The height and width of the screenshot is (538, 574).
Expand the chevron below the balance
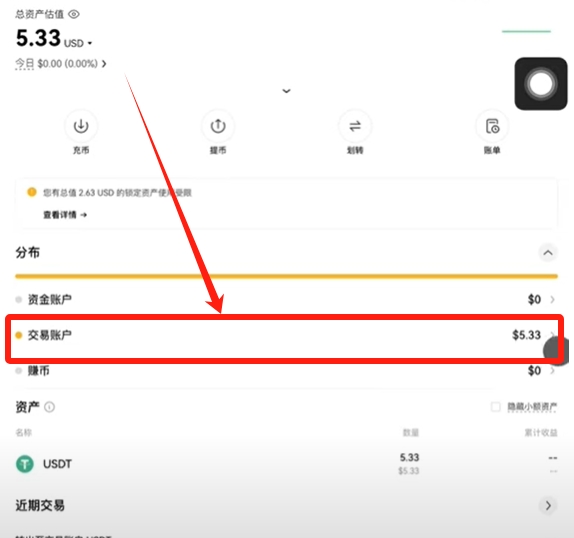tap(287, 91)
